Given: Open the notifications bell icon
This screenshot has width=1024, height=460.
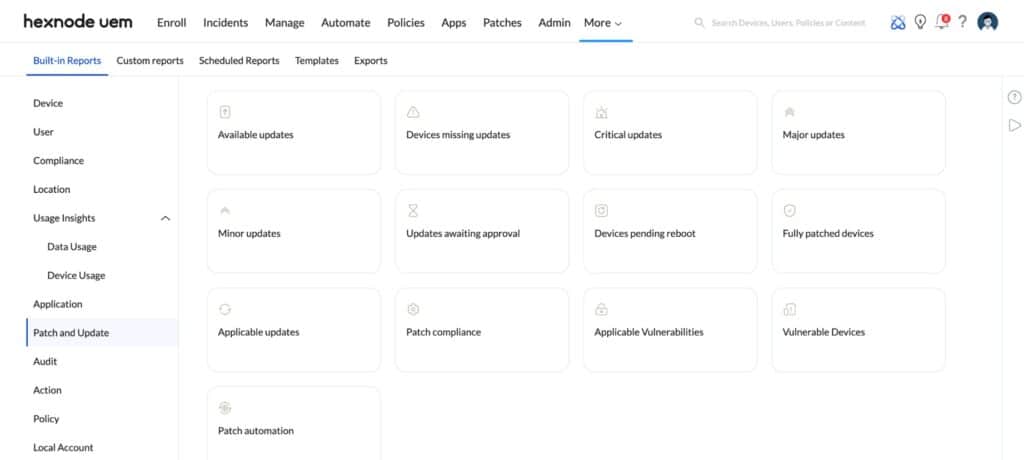Looking at the screenshot, I should point(941,22).
